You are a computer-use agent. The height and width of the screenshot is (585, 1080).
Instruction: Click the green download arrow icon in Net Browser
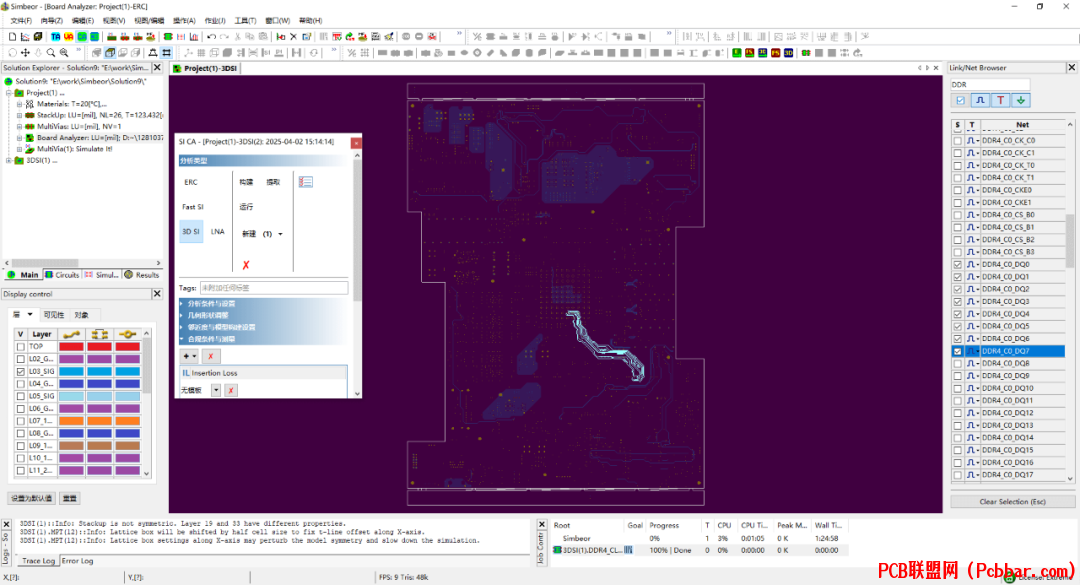[x=1021, y=101]
